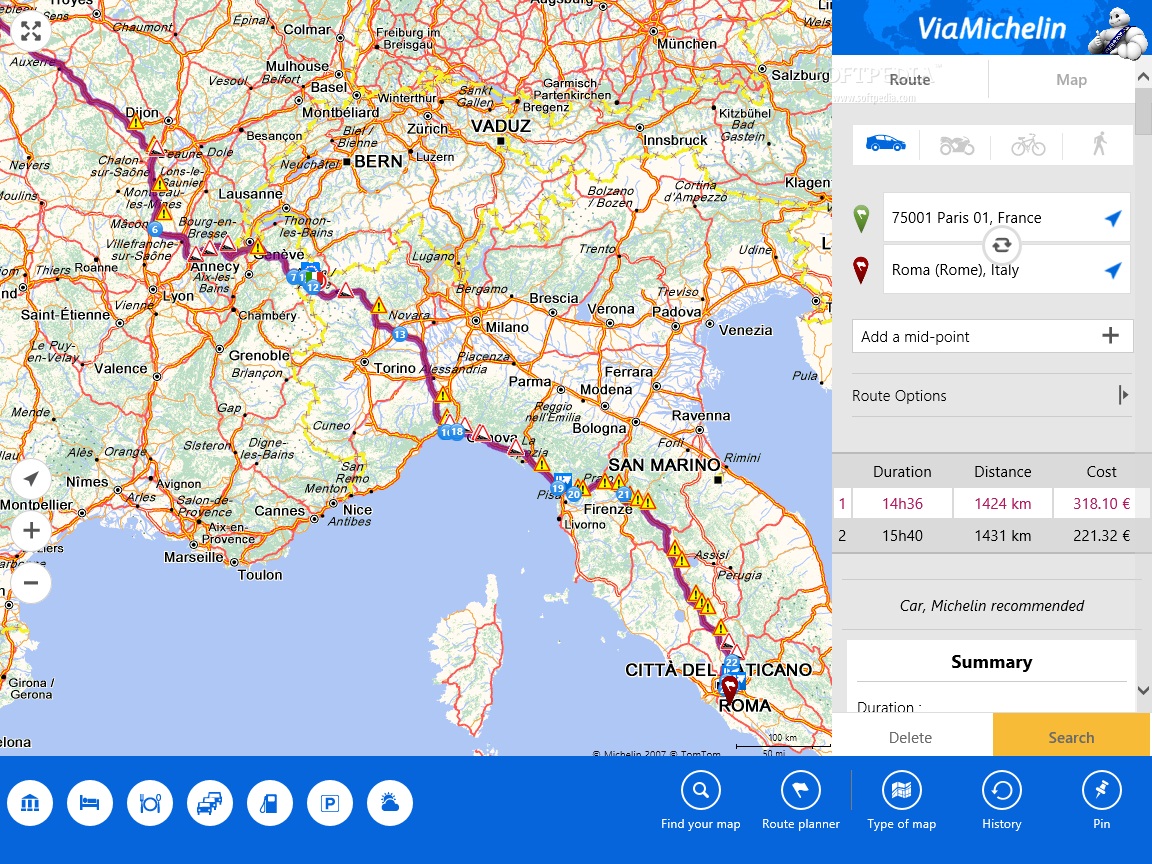Switch to the Map tab

click(x=1070, y=79)
